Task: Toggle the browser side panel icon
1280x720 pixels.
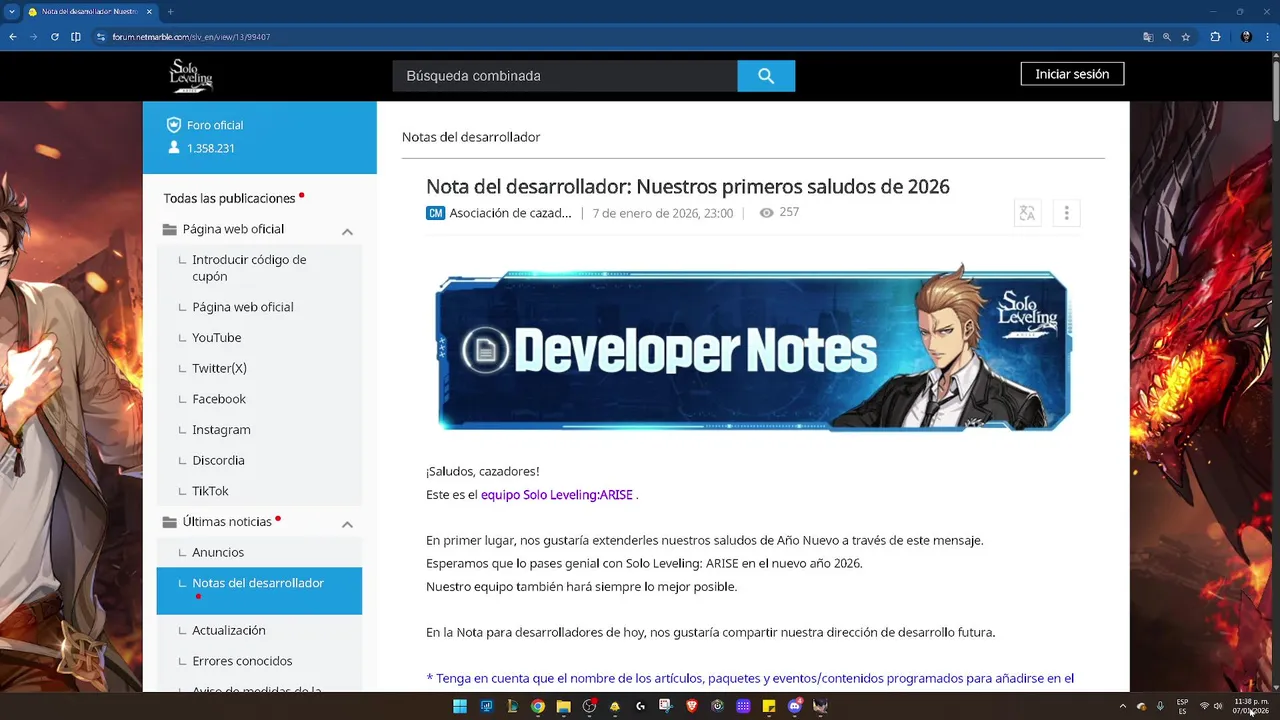Action: 76,37
